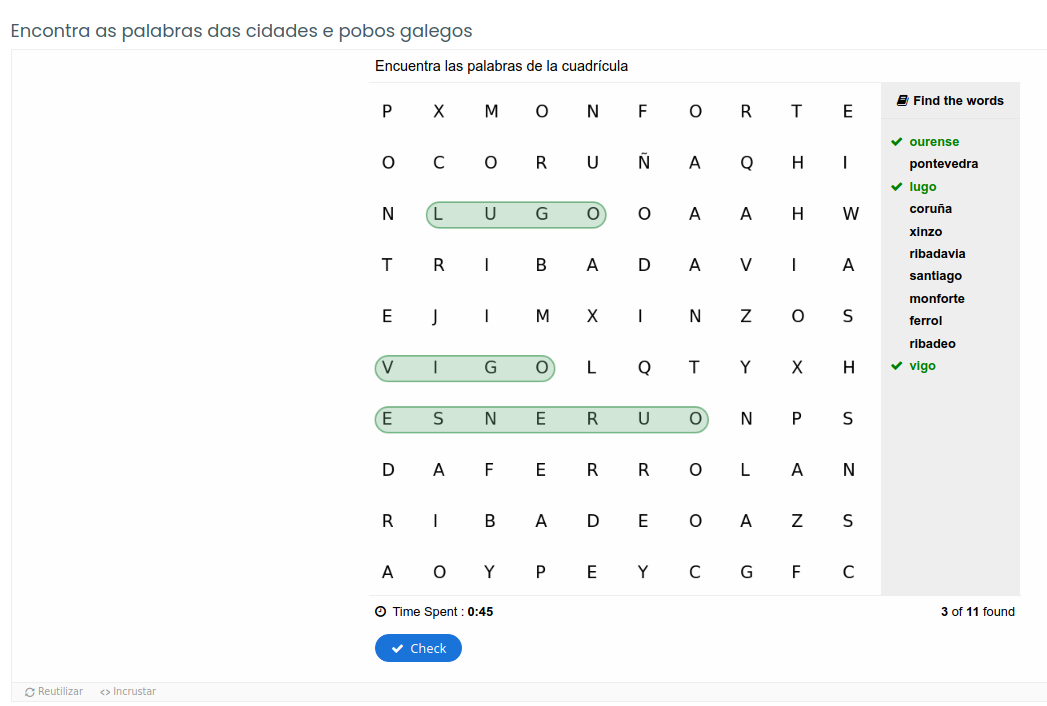Select coruña in the word list
The image size is (1047, 706).
pos(930,208)
